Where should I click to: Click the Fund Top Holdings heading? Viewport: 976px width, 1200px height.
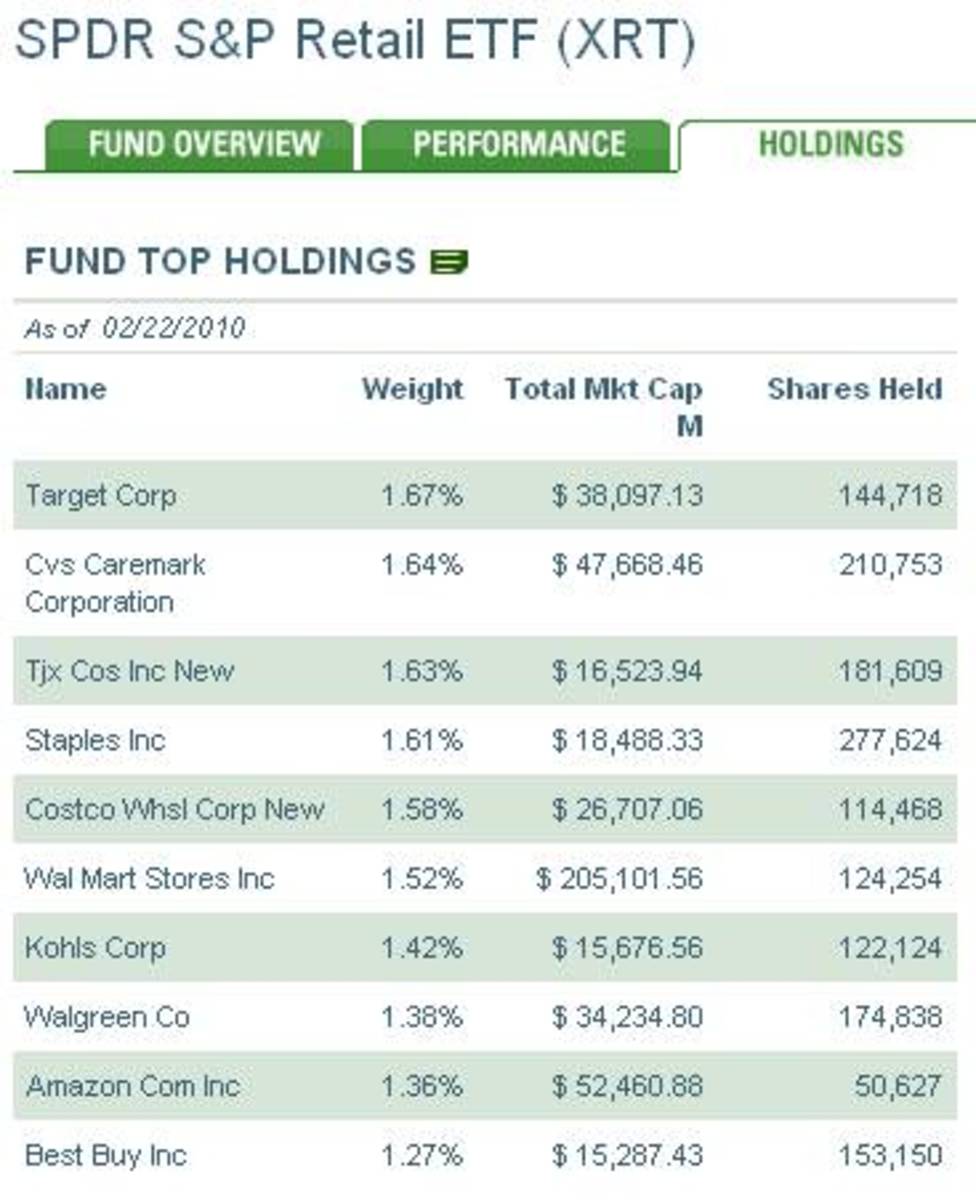(x=220, y=262)
